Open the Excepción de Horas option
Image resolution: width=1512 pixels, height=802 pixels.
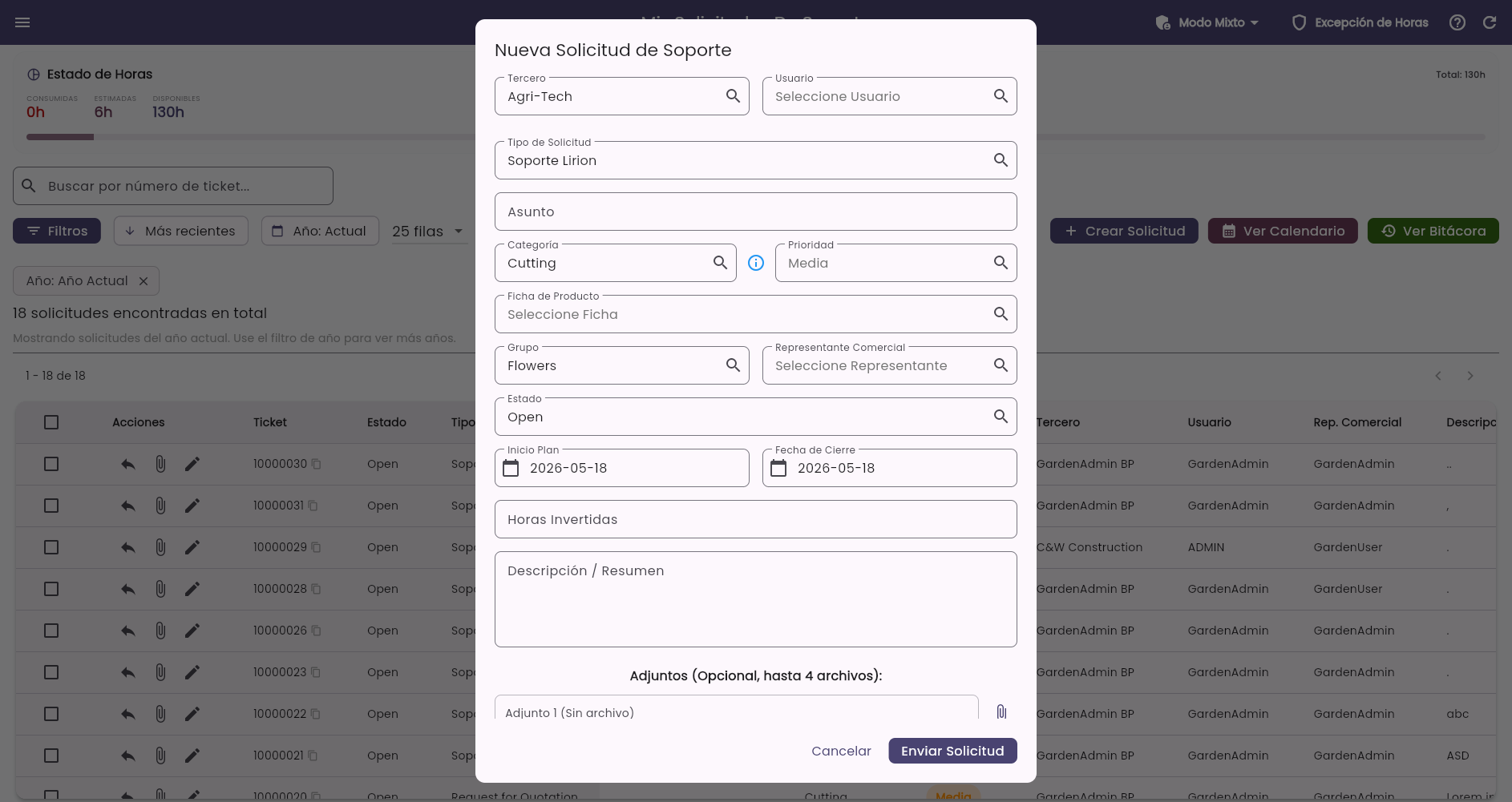(x=1360, y=22)
